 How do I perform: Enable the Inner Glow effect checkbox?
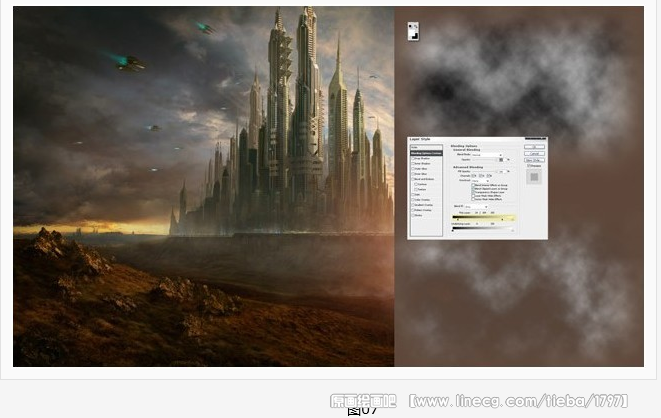coord(413,174)
